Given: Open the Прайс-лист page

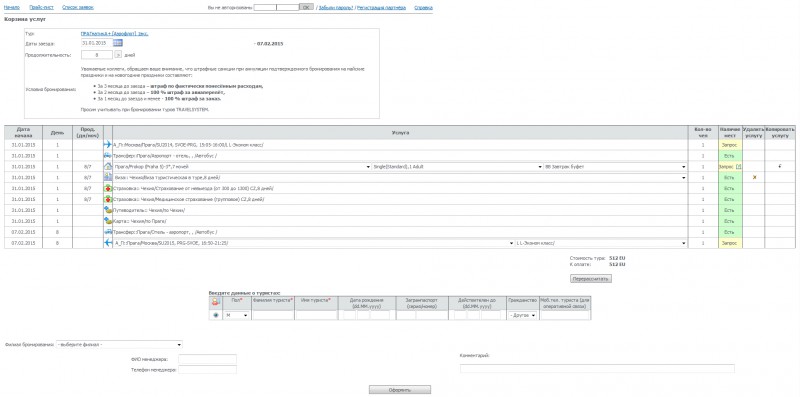Looking at the screenshot, I should click(x=41, y=8).
